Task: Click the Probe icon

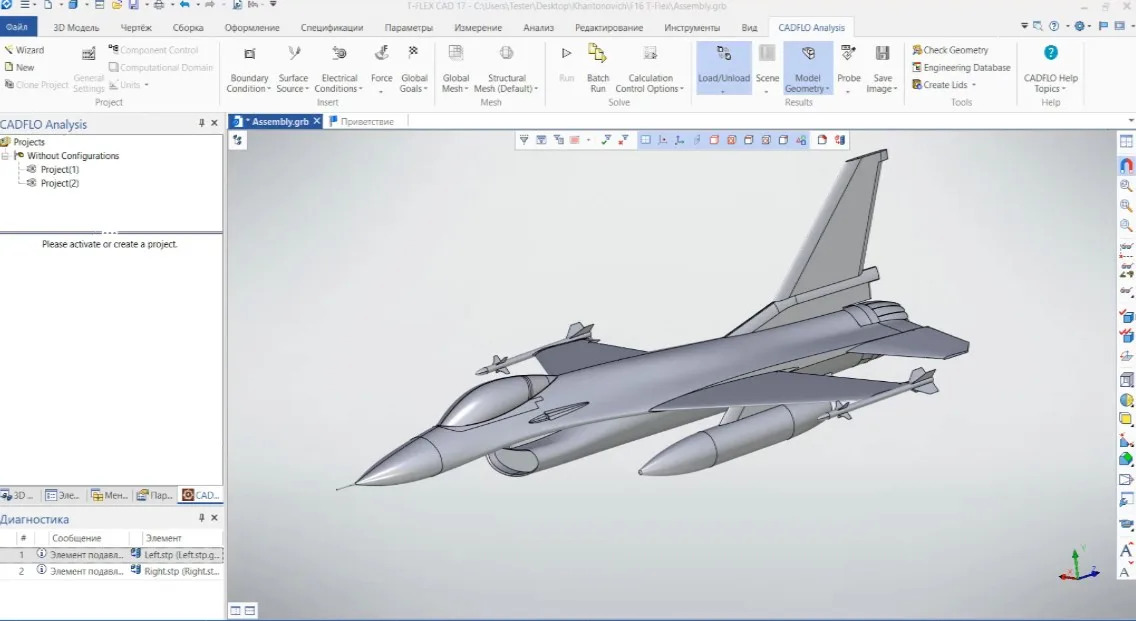Action: pyautogui.click(x=848, y=54)
